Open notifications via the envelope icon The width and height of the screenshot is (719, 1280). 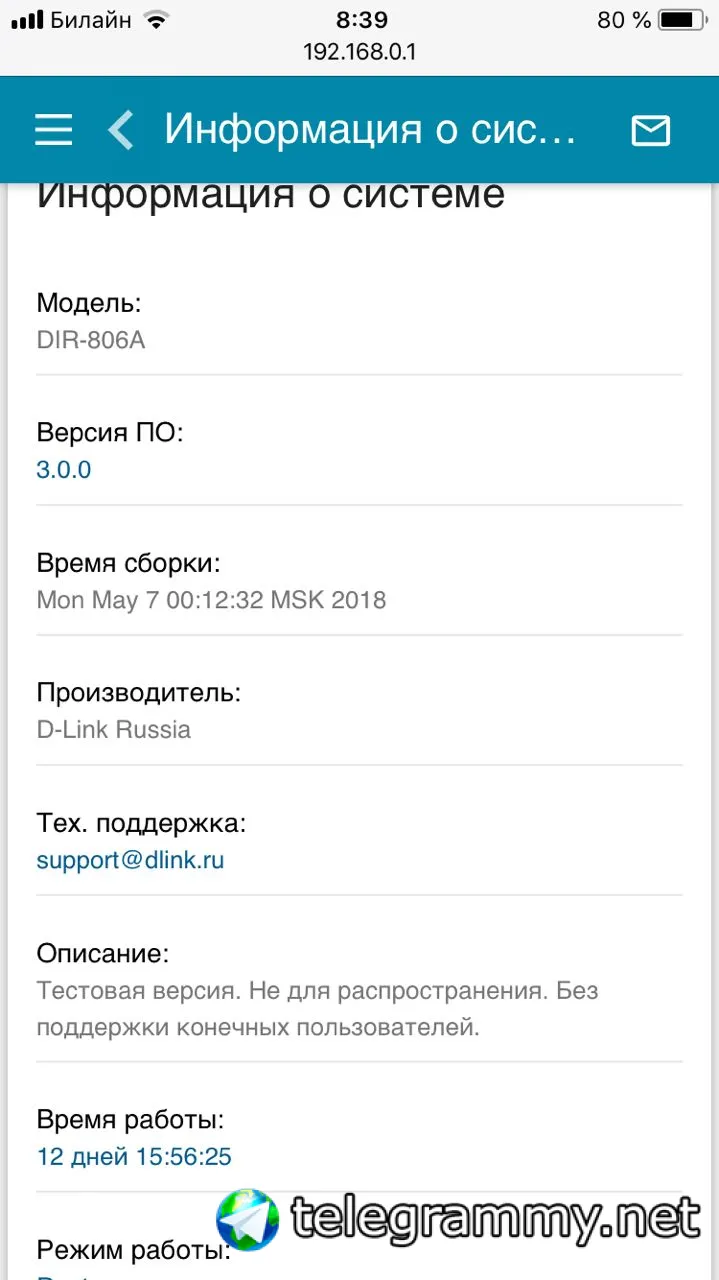coord(650,131)
